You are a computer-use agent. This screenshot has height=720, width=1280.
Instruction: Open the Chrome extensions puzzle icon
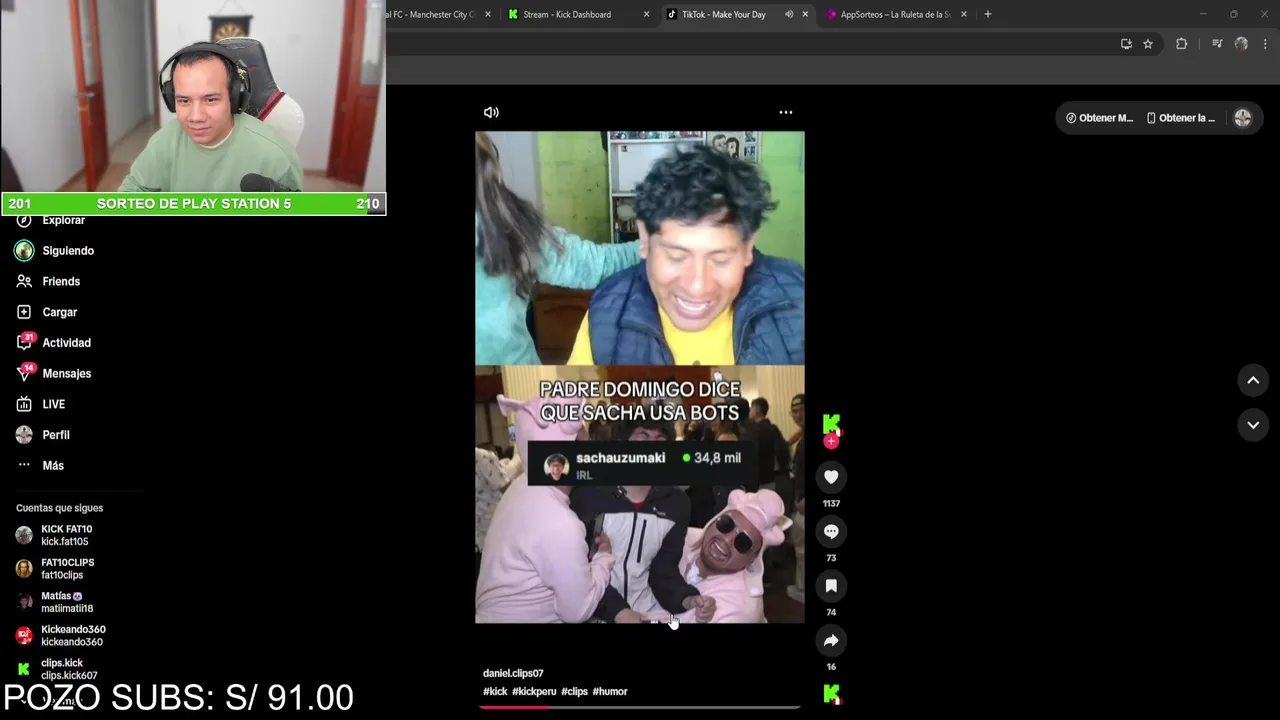(1181, 44)
